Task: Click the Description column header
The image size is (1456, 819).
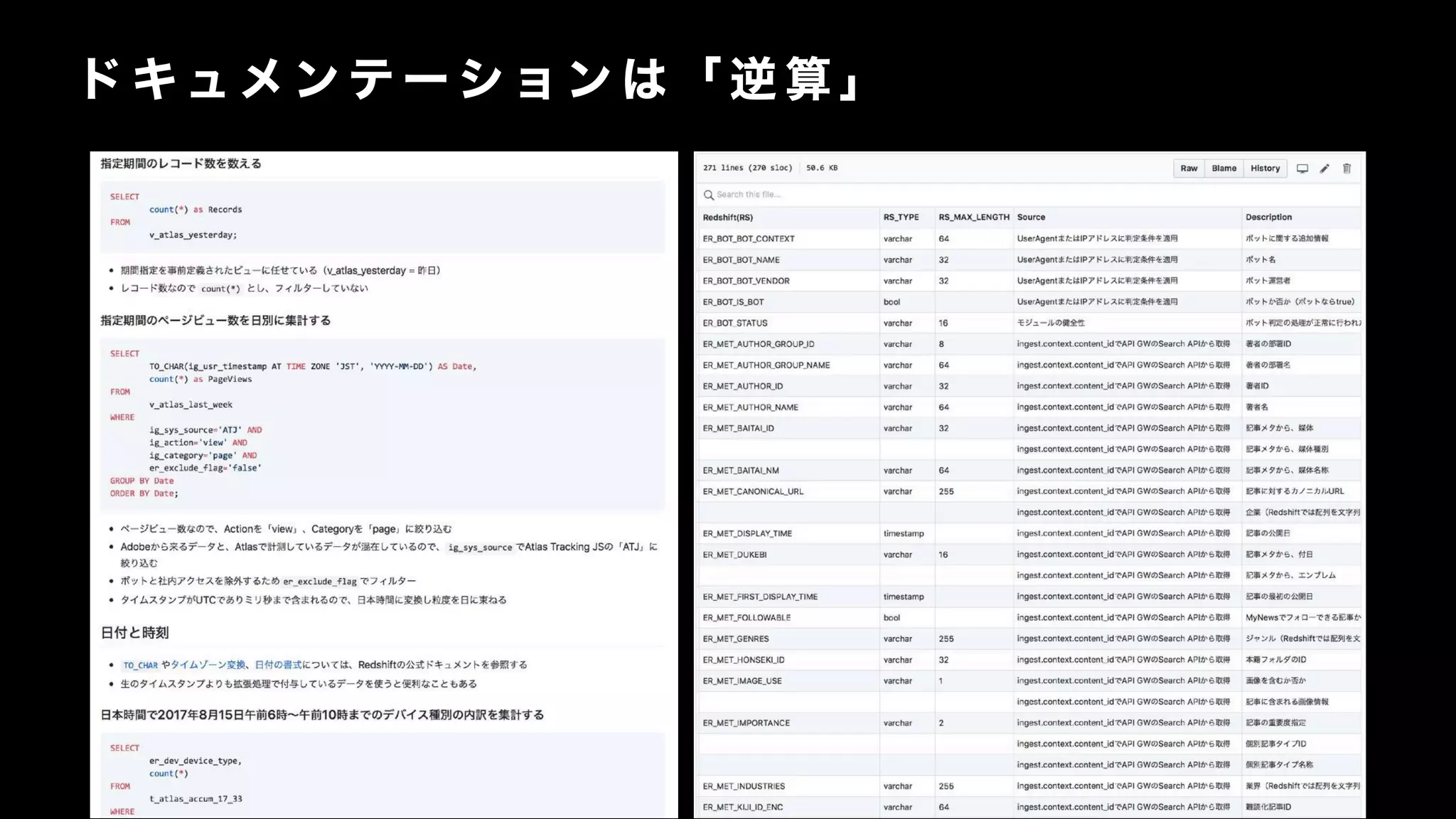Action: [x=1268, y=218]
